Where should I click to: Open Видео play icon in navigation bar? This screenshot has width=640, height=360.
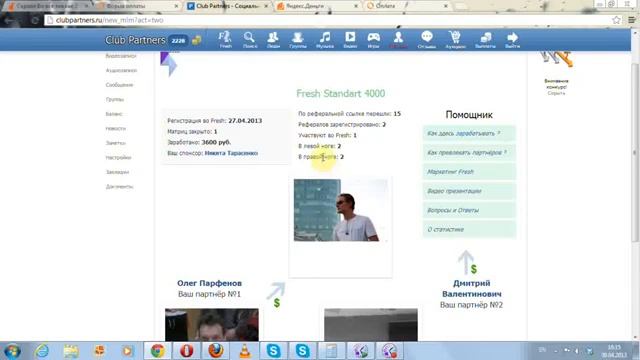click(x=350, y=40)
